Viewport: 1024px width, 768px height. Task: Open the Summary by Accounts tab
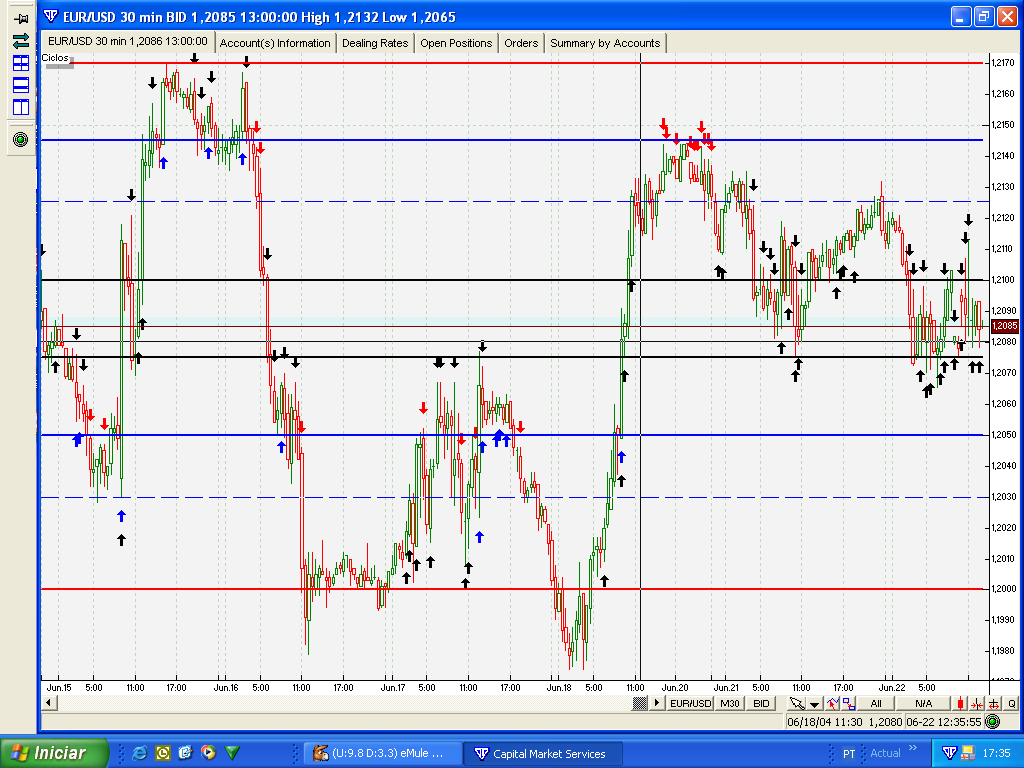tap(604, 43)
